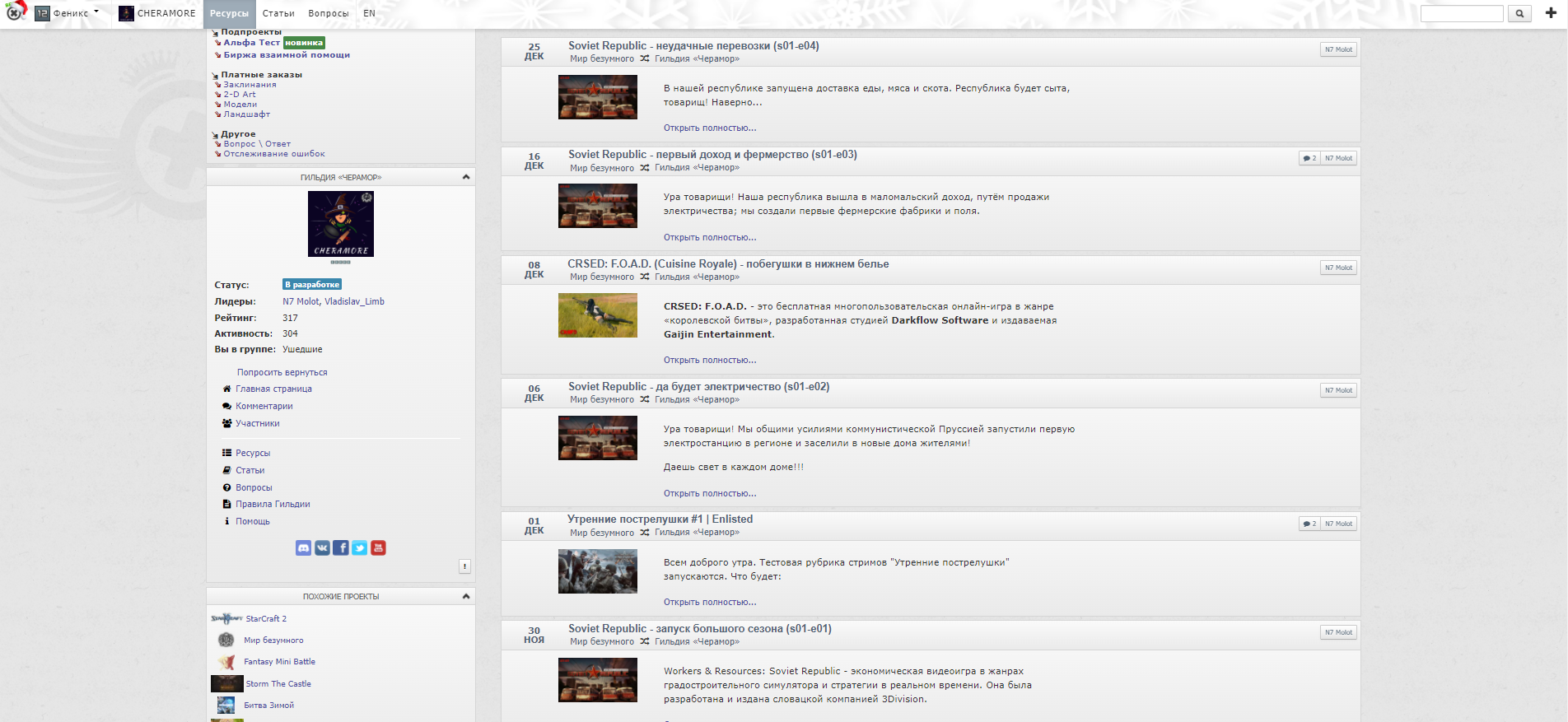Open Заклинания under paid orders
The image size is (1568, 722).
[x=250, y=85]
